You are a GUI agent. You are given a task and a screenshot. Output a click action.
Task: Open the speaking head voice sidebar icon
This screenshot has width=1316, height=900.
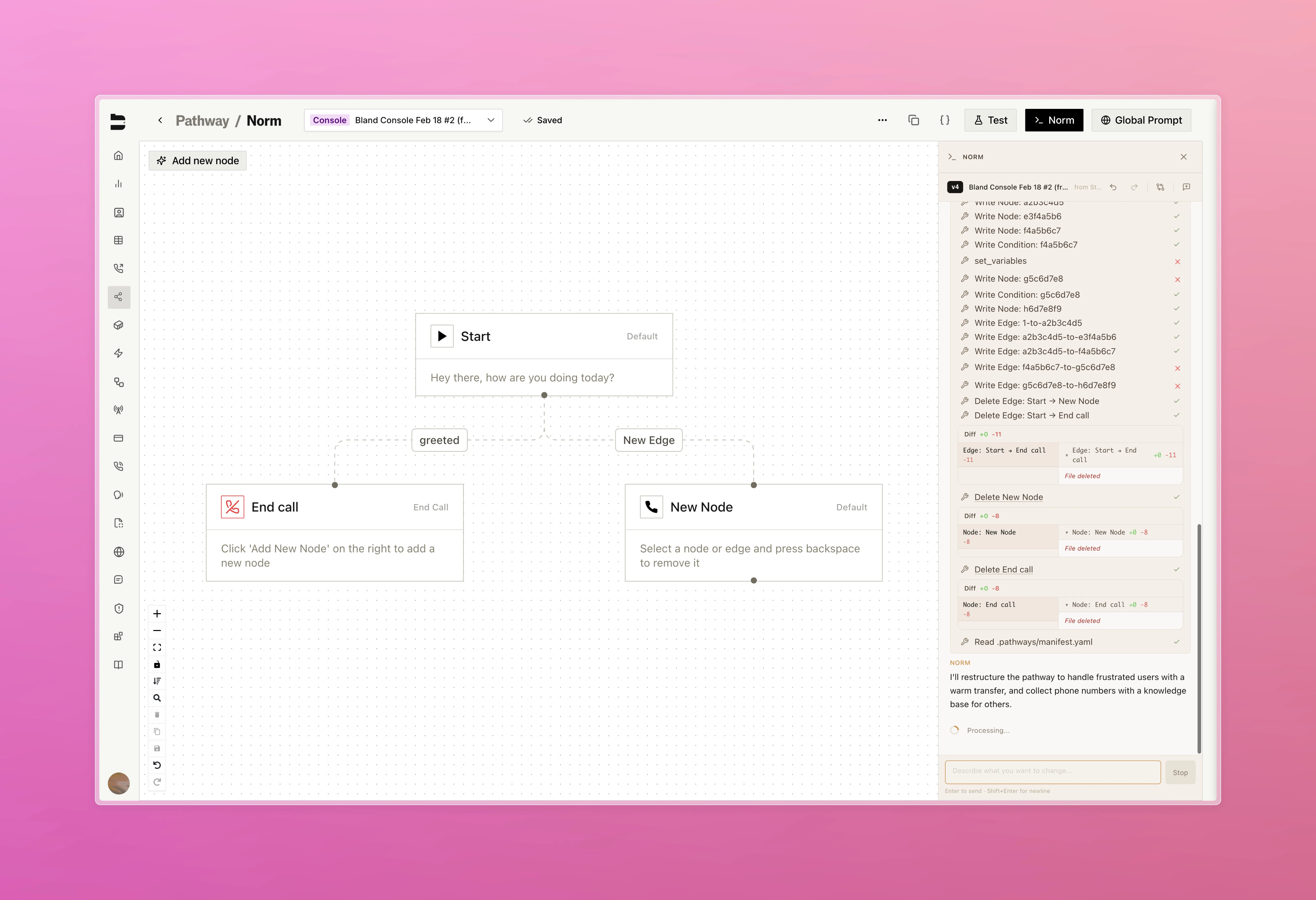(x=118, y=495)
